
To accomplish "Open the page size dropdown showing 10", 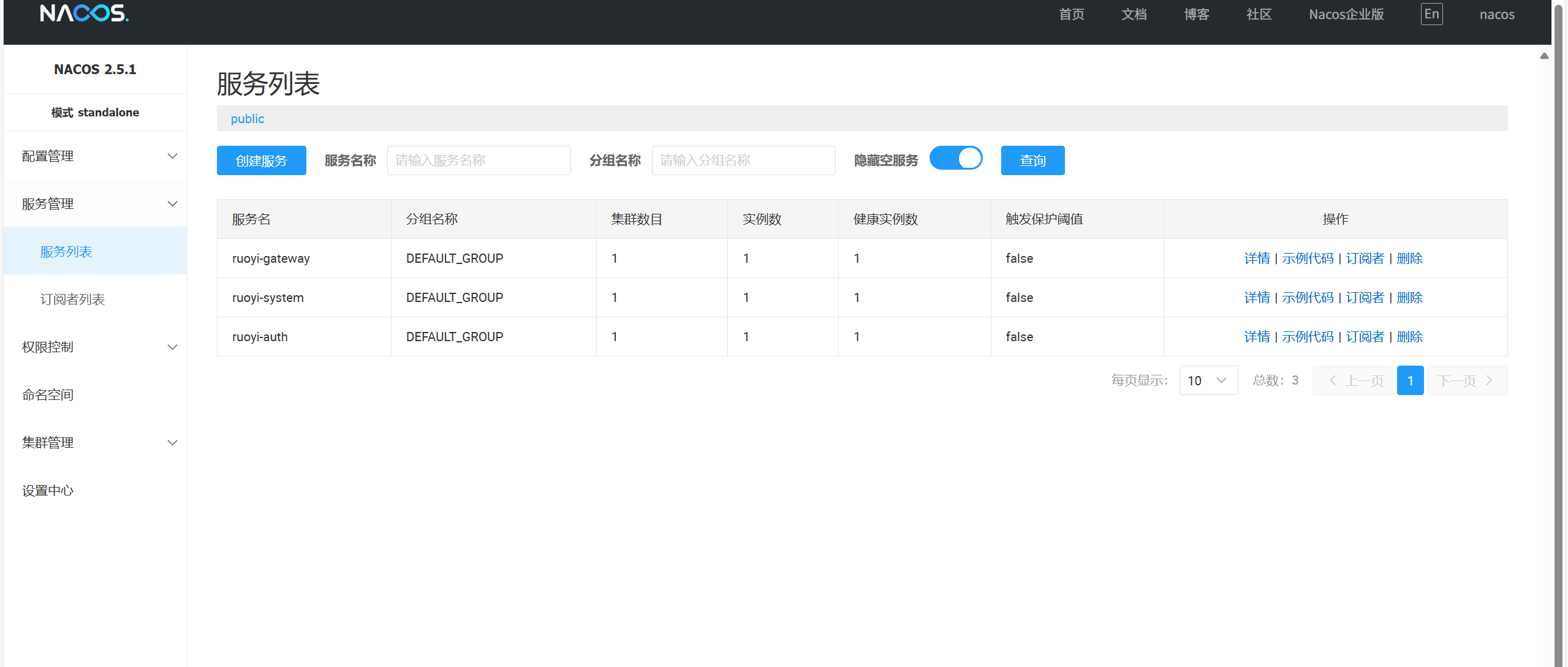I will pyautogui.click(x=1208, y=380).
